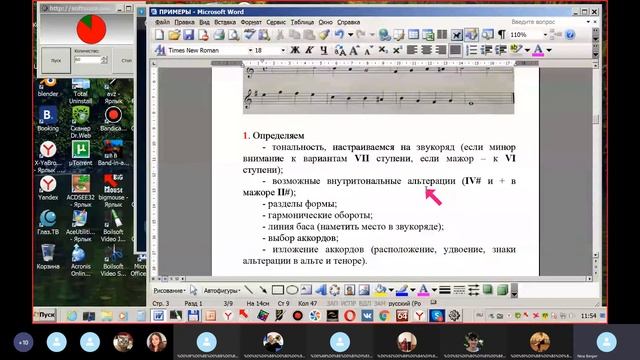Toggle underline formatting (Ч)
The height and width of the screenshot is (360, 640).
pyautogui.click(x=324, y=50)
